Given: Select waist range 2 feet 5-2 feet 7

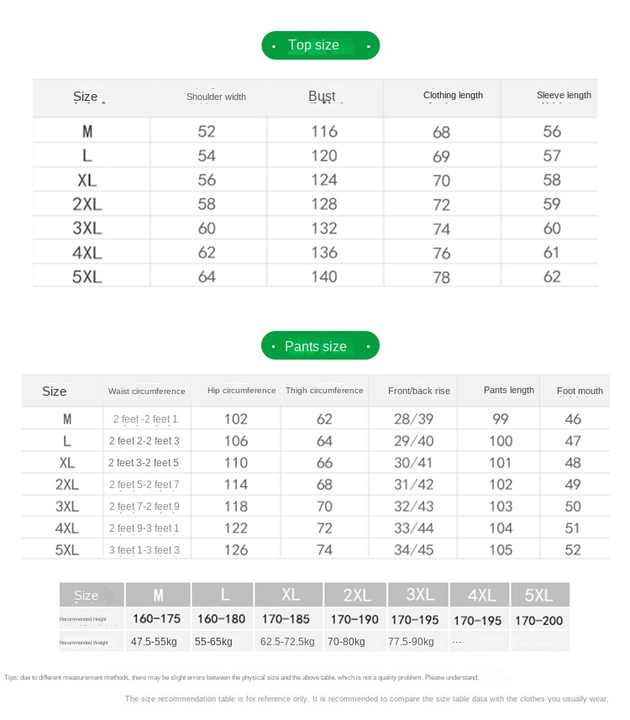Looking at the screenshot, I should click(x=144, y=484).
